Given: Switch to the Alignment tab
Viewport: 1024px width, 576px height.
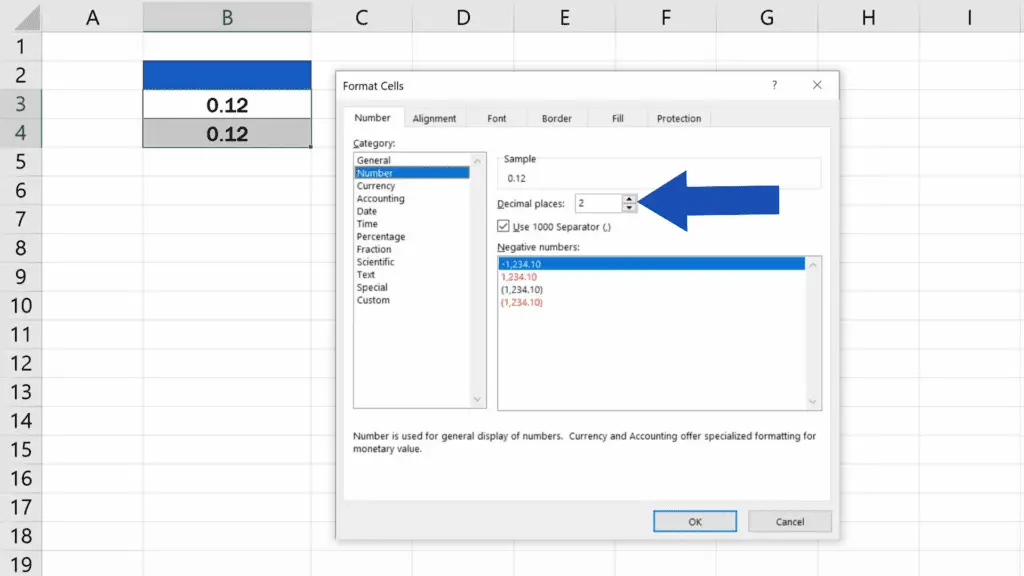Looking at the screenshot, I should point(434,118).
